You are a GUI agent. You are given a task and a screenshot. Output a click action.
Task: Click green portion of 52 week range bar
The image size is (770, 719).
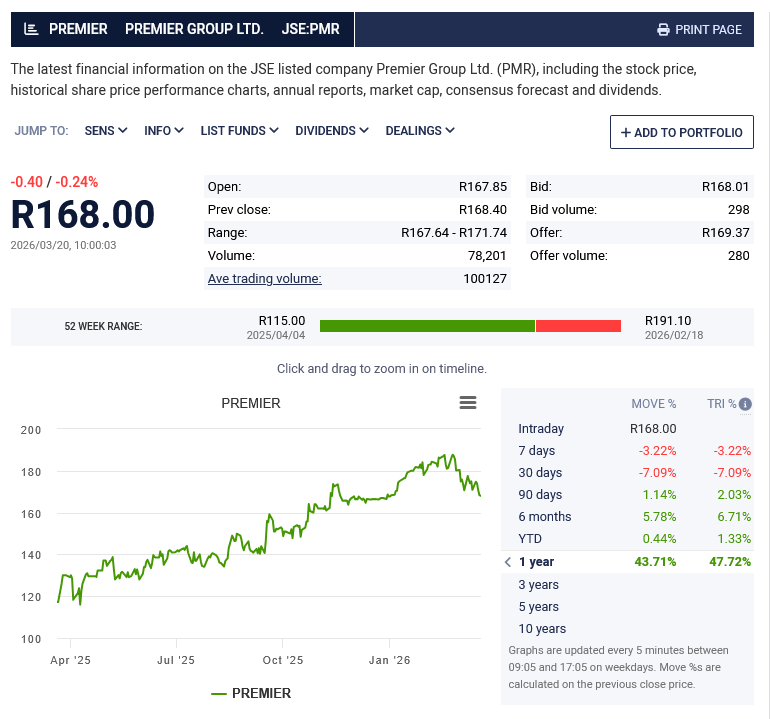coord(427,326)
